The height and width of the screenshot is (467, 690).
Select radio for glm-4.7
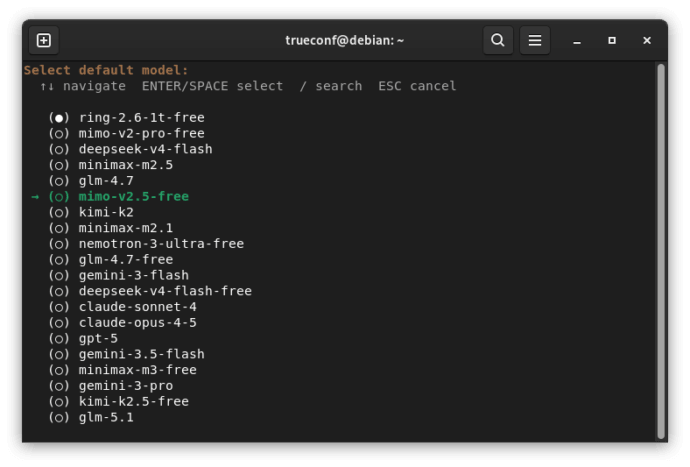(x=59, y=181)
